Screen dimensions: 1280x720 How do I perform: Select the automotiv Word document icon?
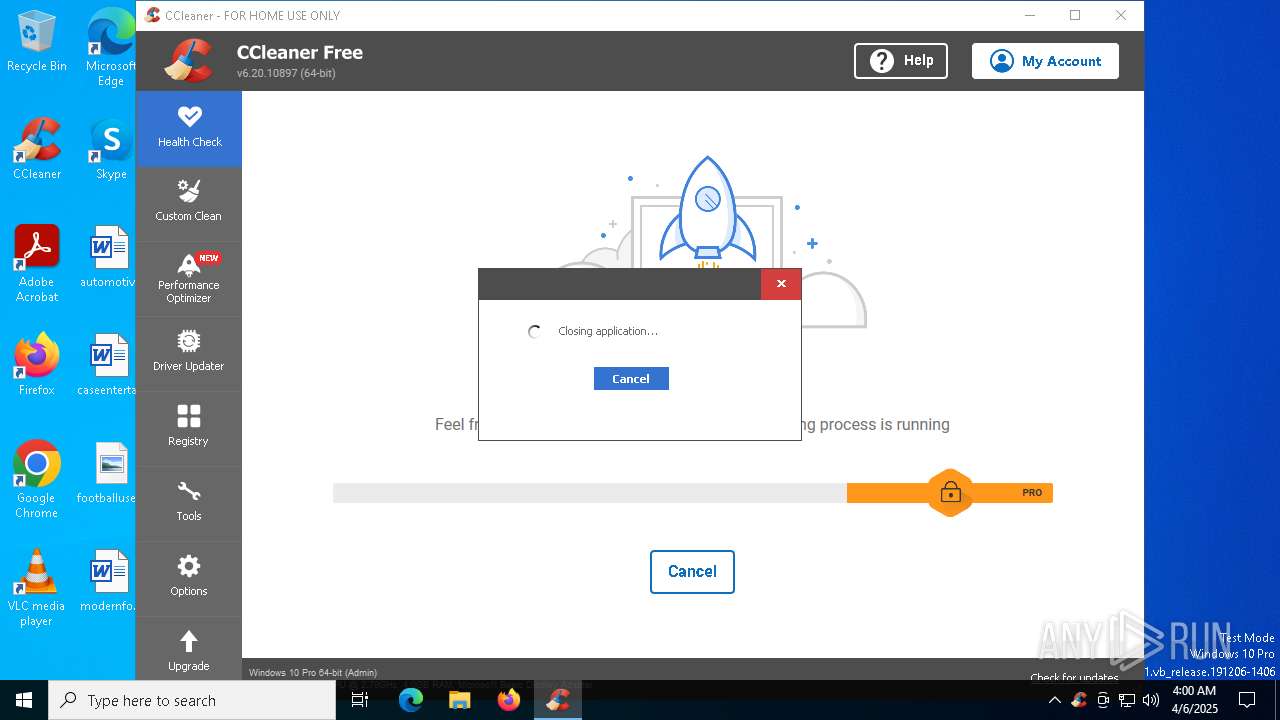(108, 257)
